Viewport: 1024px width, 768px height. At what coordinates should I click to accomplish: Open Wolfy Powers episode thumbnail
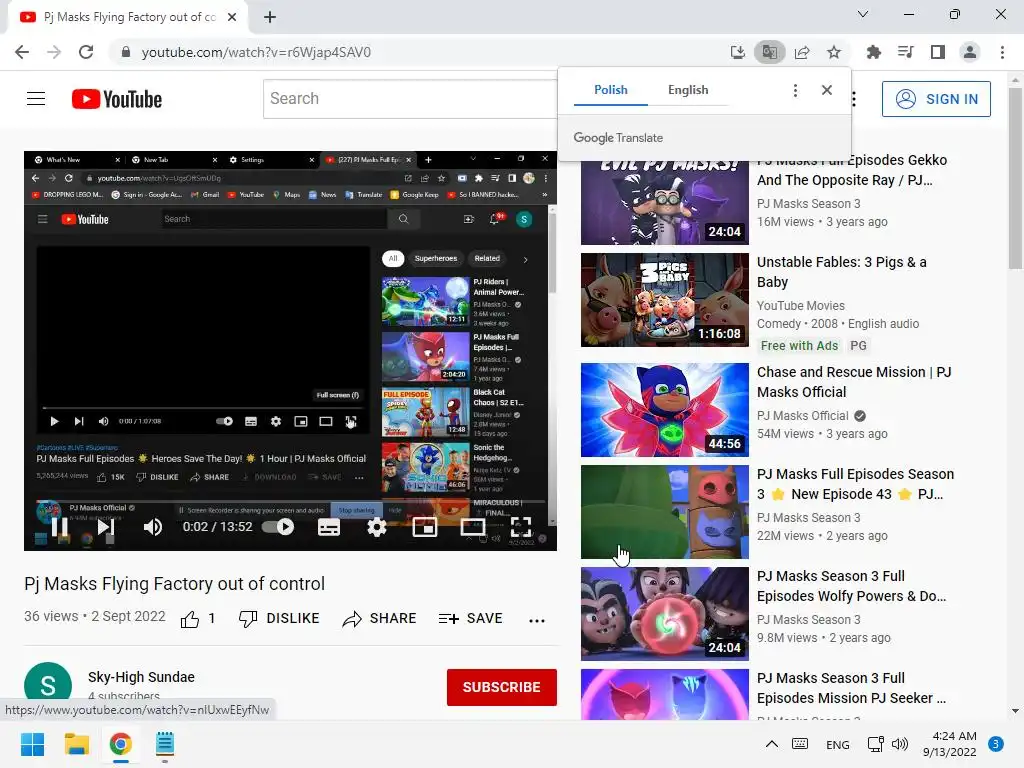665,614
